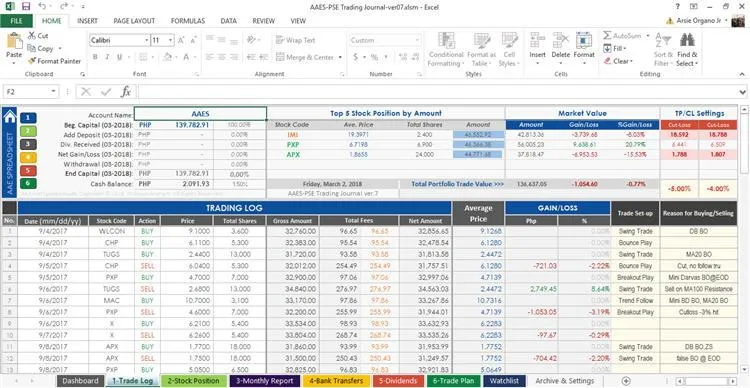Click the yellow number 4 navigation button
Image resolution: width=750 pixels, height=388 pixels.
coord(28,157)
